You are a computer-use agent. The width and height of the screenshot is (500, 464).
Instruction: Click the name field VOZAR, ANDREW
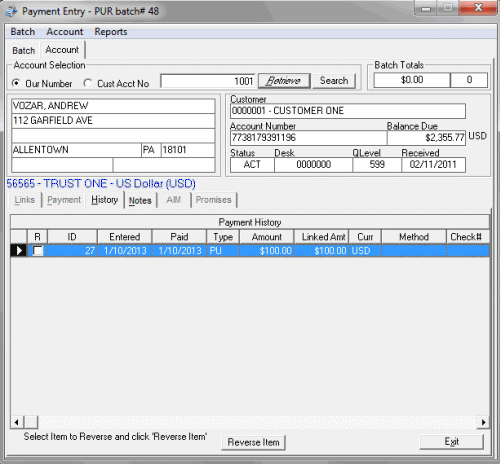113,106
